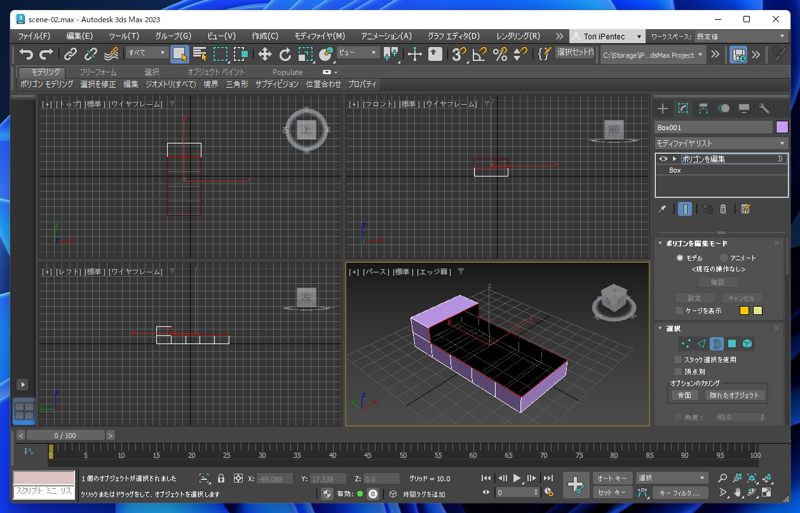Screen dimensions: 800x513
Task: Click the Rectangular Selection Region icon
Action: 220,54
